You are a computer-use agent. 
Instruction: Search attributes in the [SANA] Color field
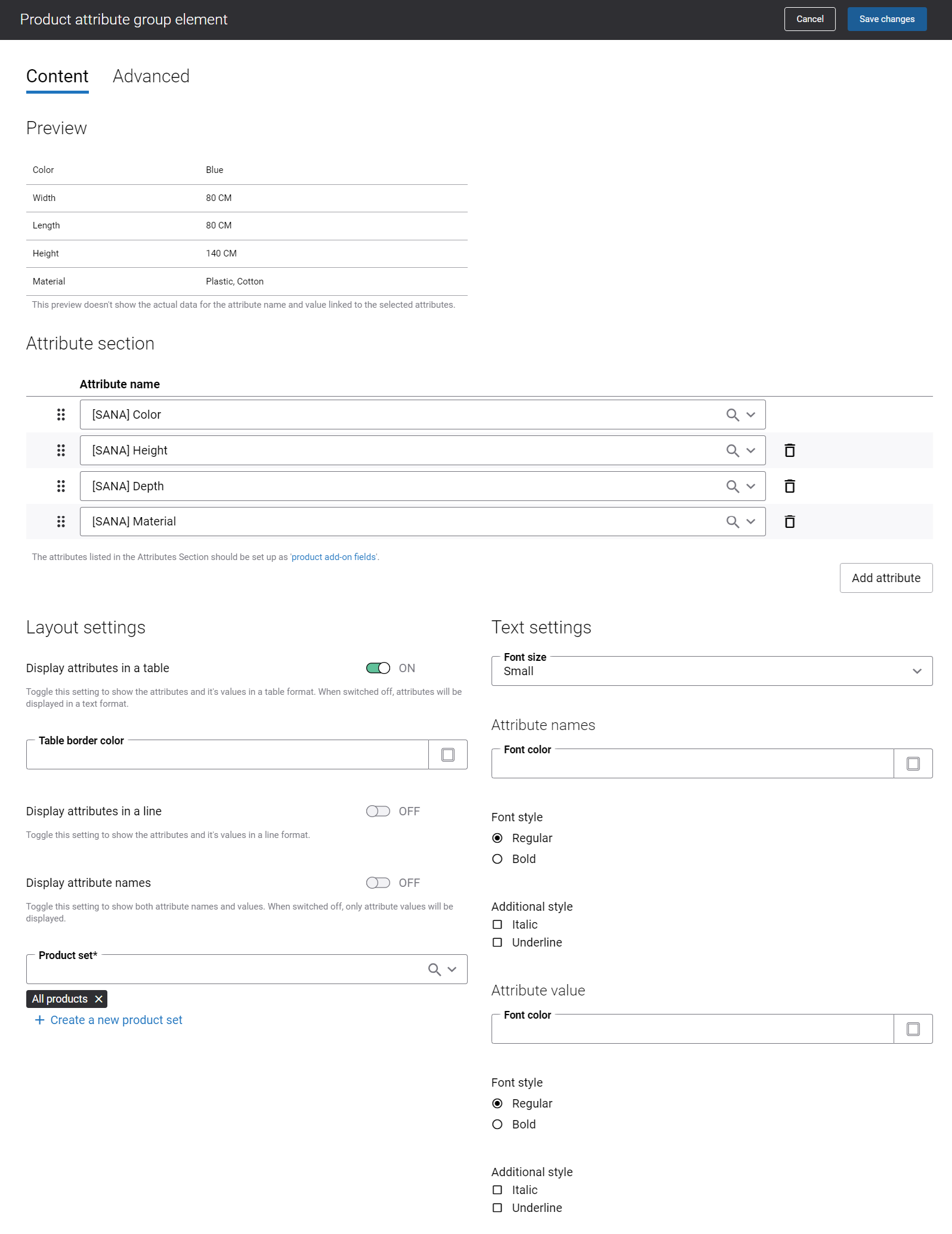pos(732,415)
